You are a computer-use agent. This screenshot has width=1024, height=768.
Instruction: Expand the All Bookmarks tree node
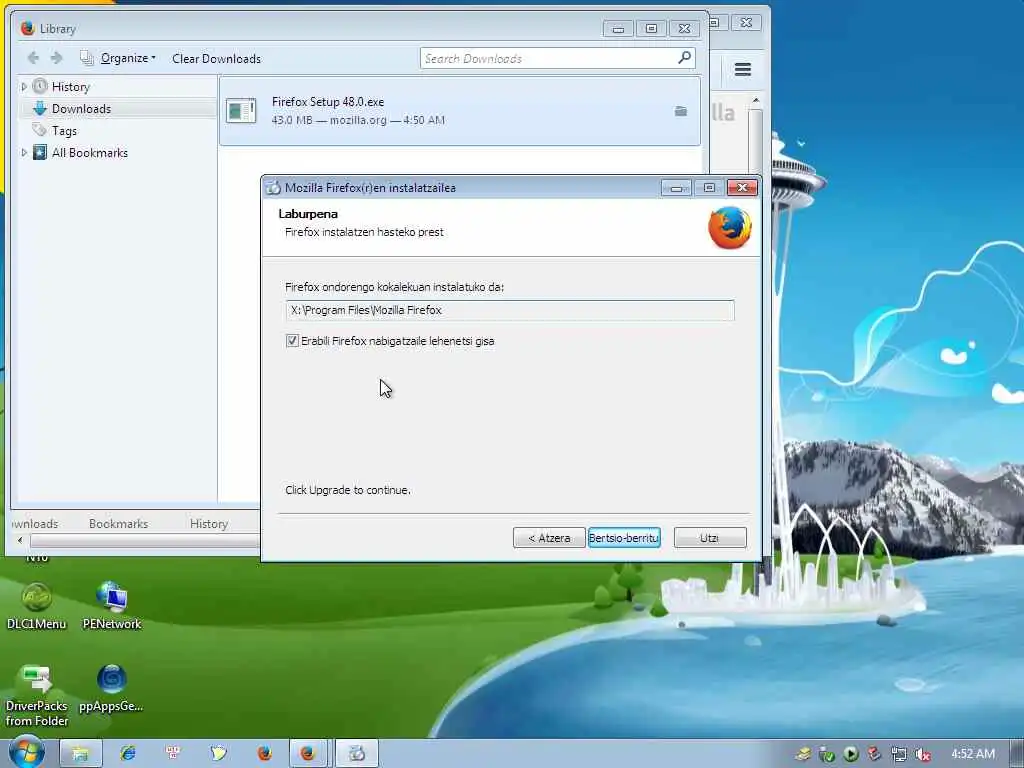[24, 153]
